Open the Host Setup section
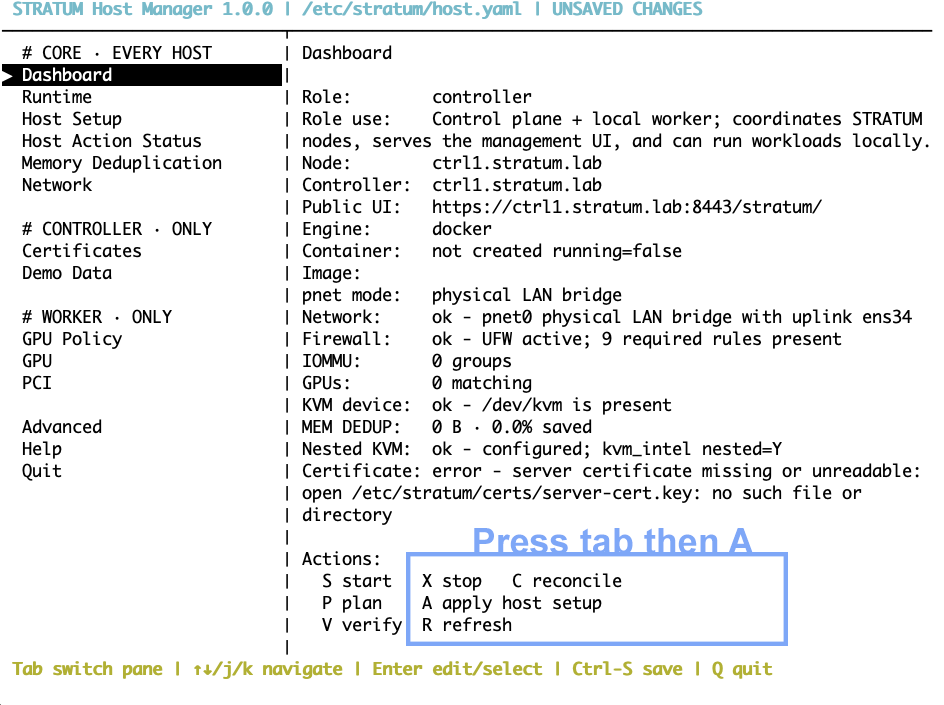 (72, 119)
